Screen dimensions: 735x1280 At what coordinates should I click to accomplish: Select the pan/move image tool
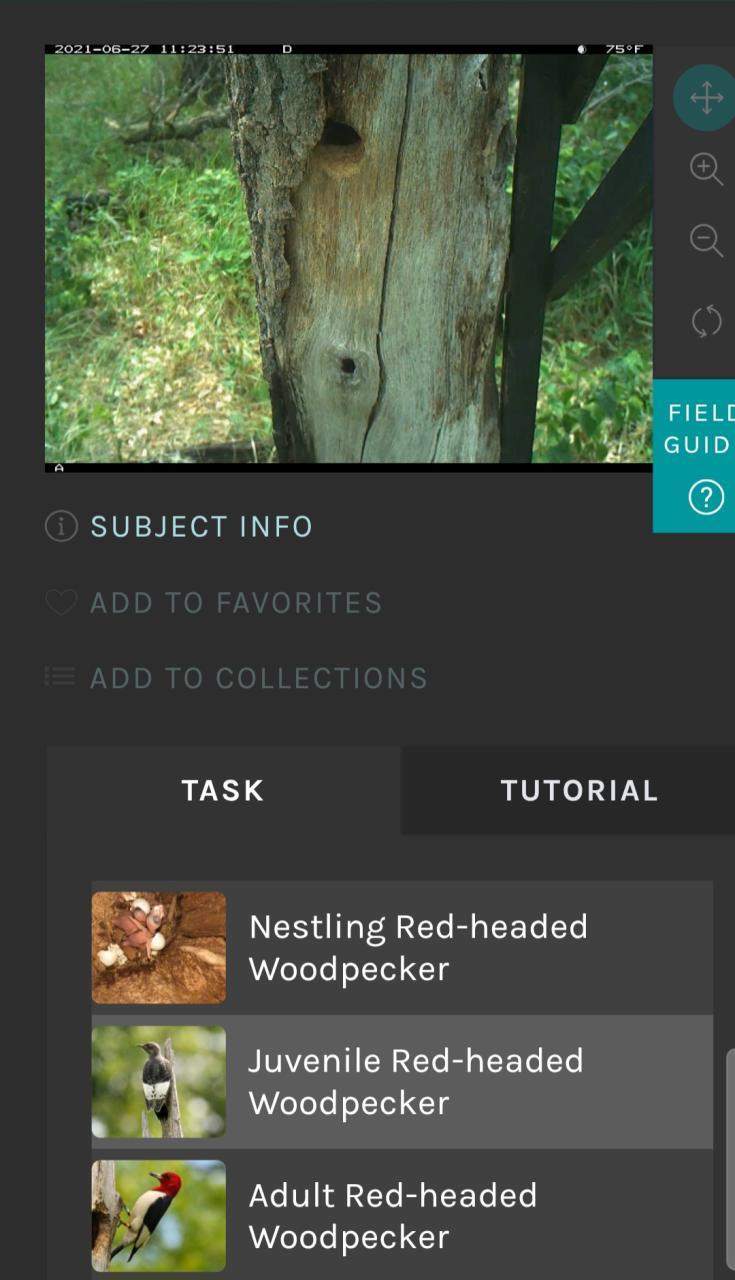coord(706,98)
